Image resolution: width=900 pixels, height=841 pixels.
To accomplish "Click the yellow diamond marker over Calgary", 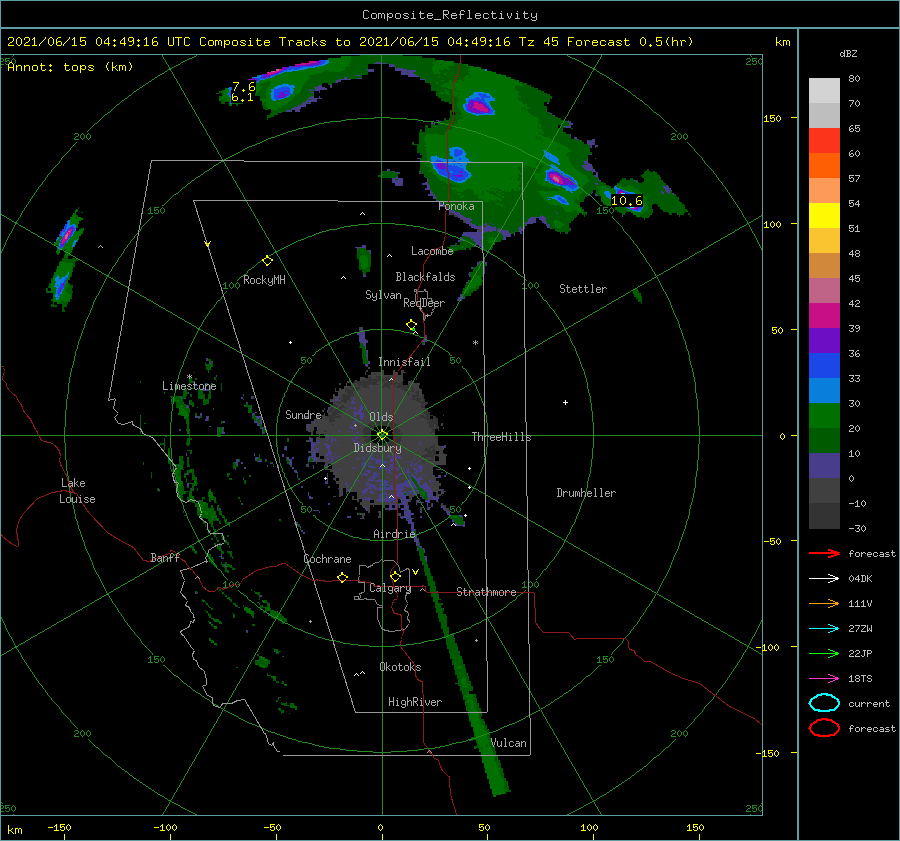I will (395, 576).
